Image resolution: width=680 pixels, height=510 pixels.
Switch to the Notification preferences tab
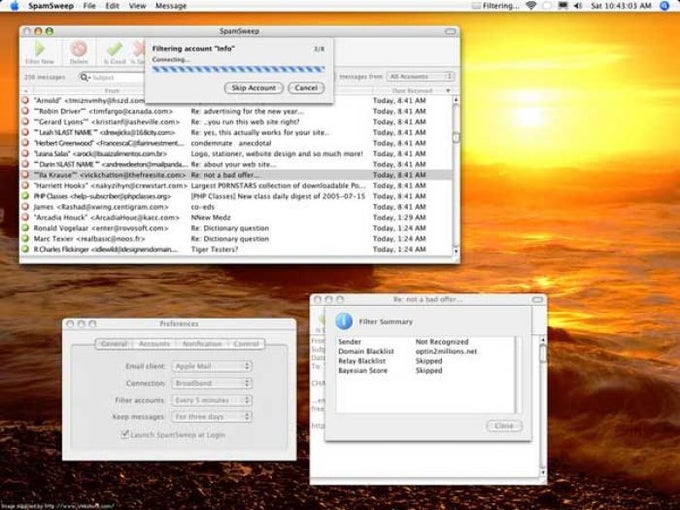[202, 343]
